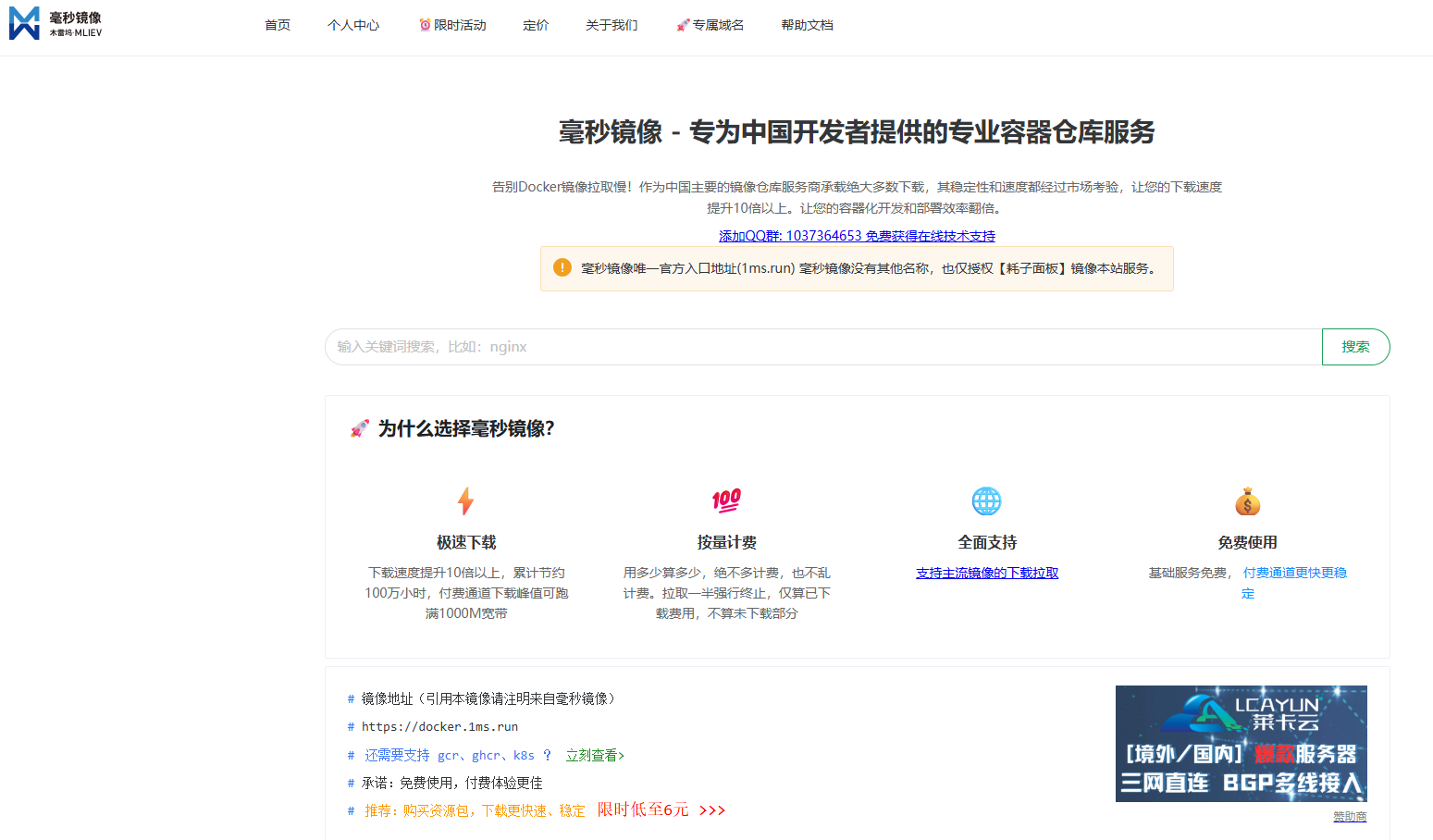Open 专属域名 with the rocket icon
Image resolution: width=1433 pixels, height=840 pixels.
point(710,25)
